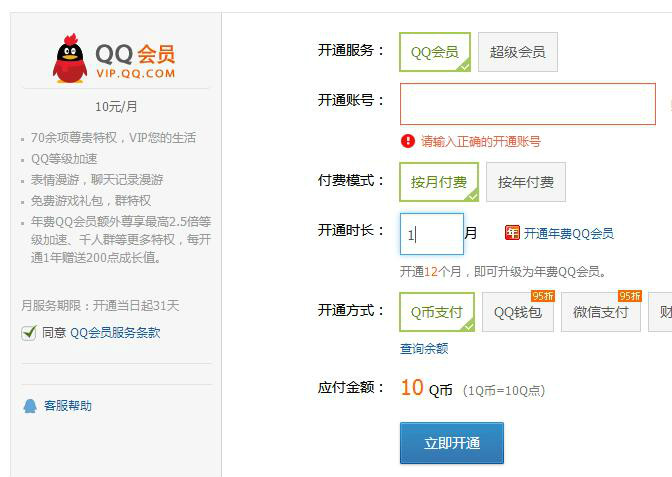Click the 开通12个月 upgrade hint text
Screen dimensions: 672x477
pos(503,272)
